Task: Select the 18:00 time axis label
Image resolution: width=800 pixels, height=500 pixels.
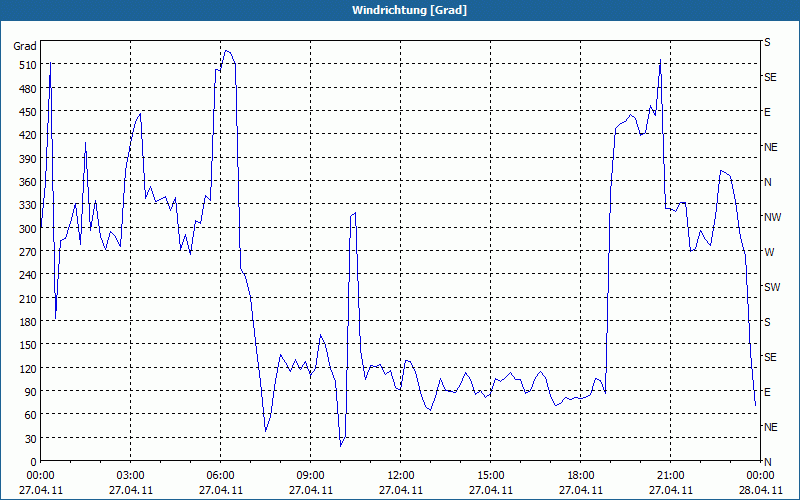Action: [581, 476]
